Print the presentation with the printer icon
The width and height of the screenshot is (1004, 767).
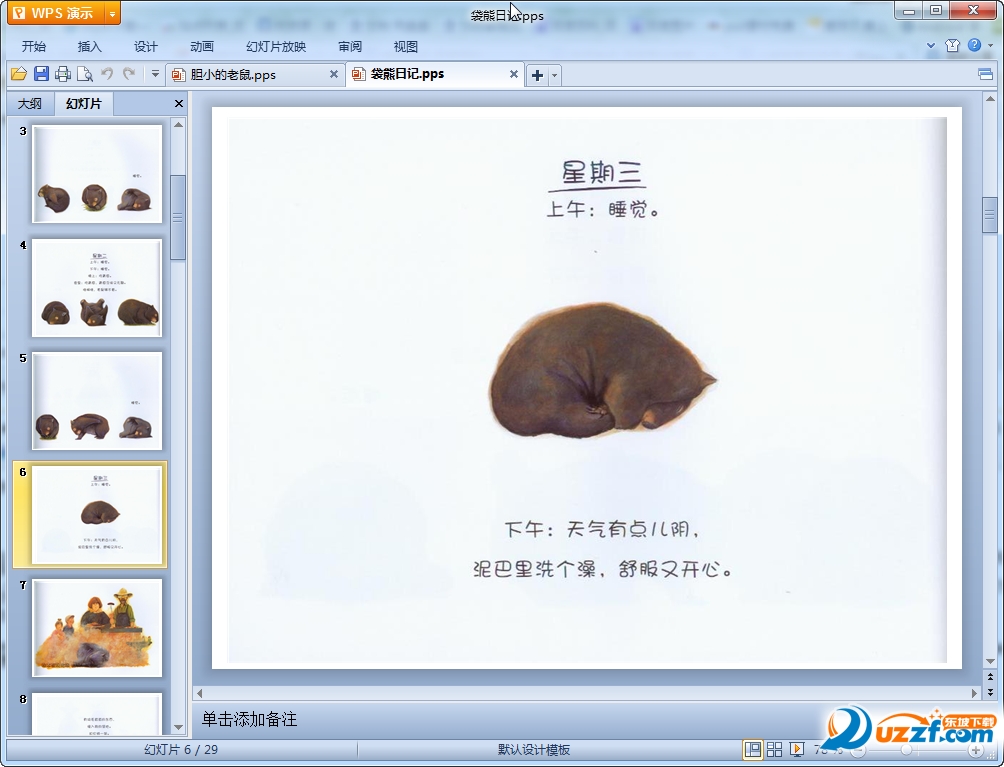click(x=63, y=74)
